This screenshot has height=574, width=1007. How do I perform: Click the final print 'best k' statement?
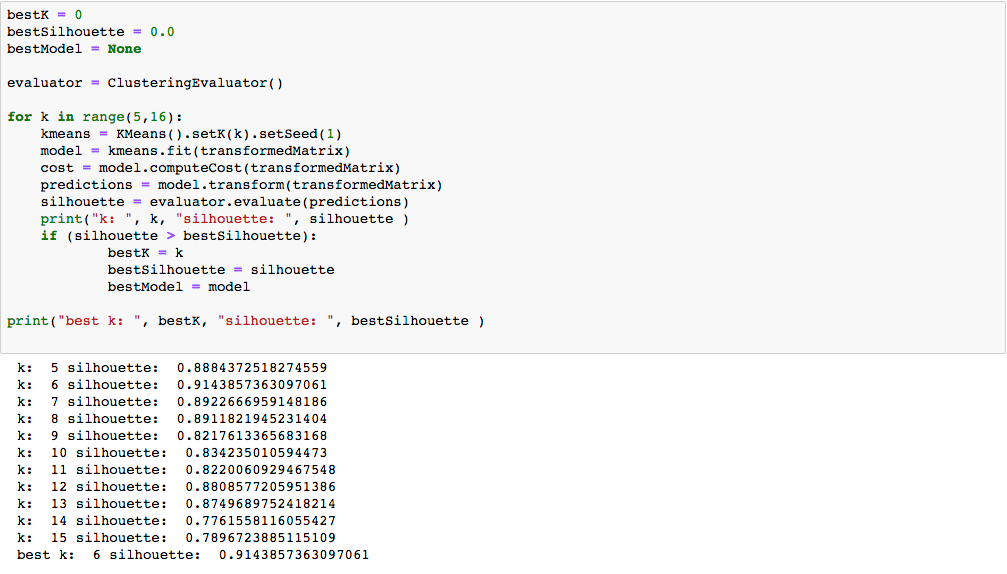click(x=245, y=321)
